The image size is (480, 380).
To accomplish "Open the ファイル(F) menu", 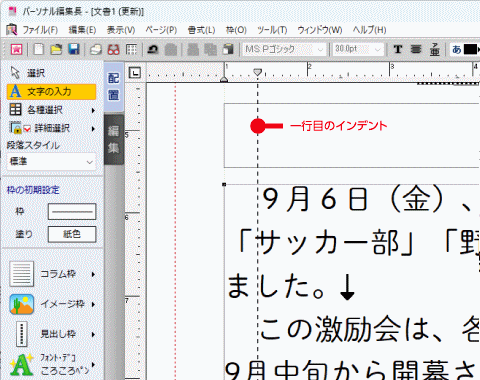I will (x=40, y=30).
